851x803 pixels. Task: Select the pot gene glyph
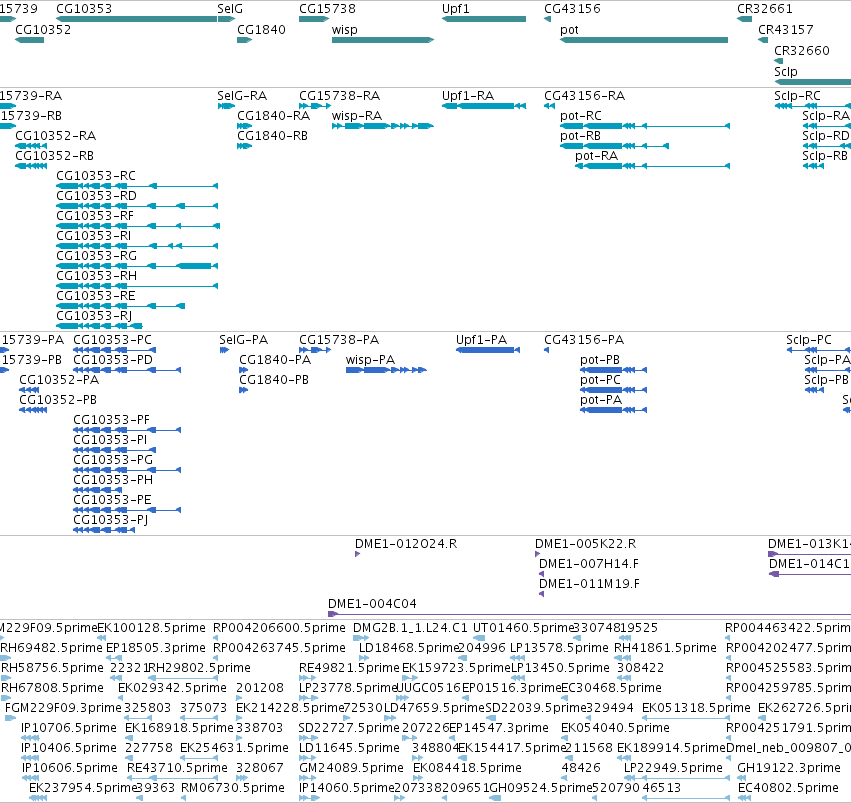(644, 40)
